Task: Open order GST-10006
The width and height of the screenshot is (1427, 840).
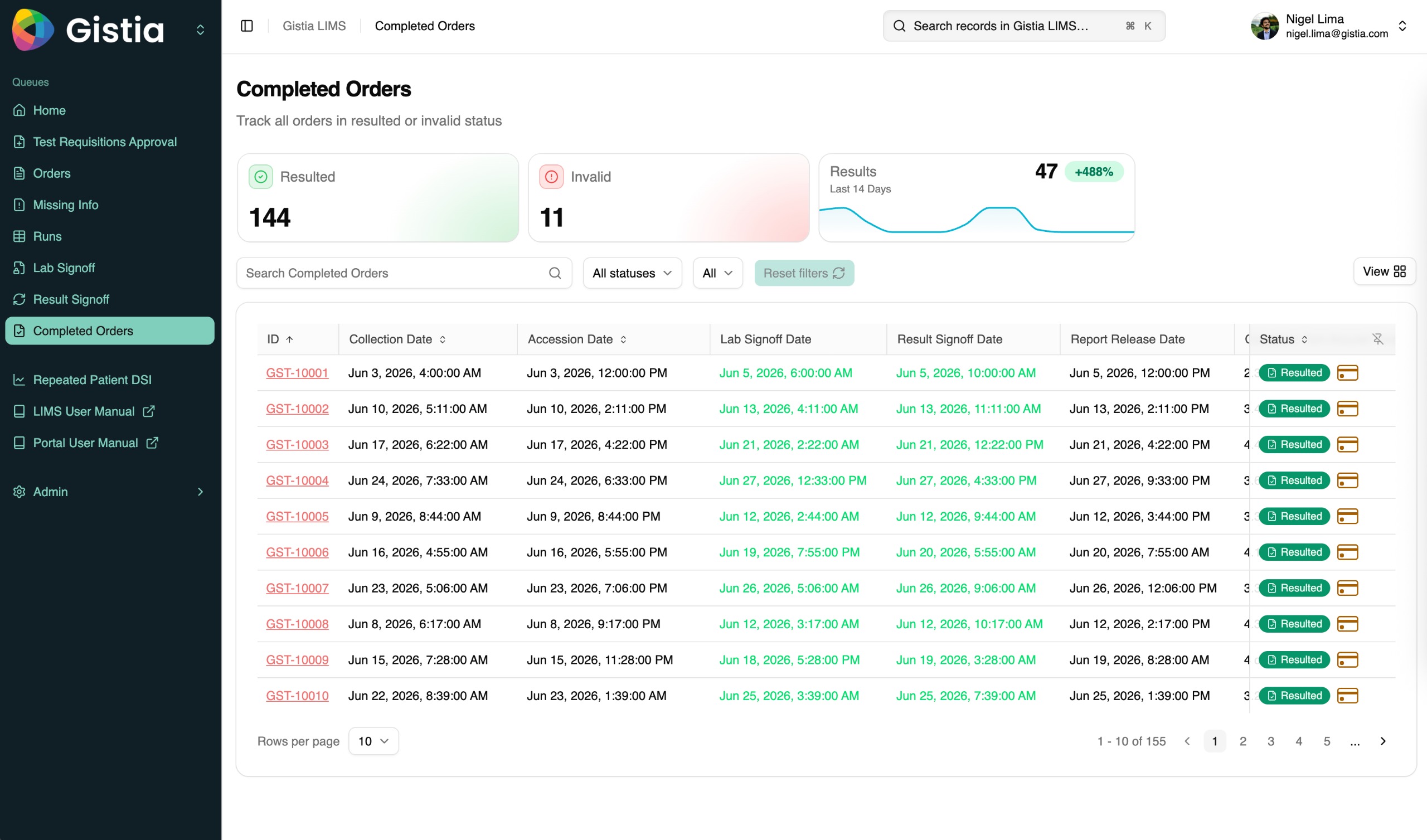Action: 297,552
